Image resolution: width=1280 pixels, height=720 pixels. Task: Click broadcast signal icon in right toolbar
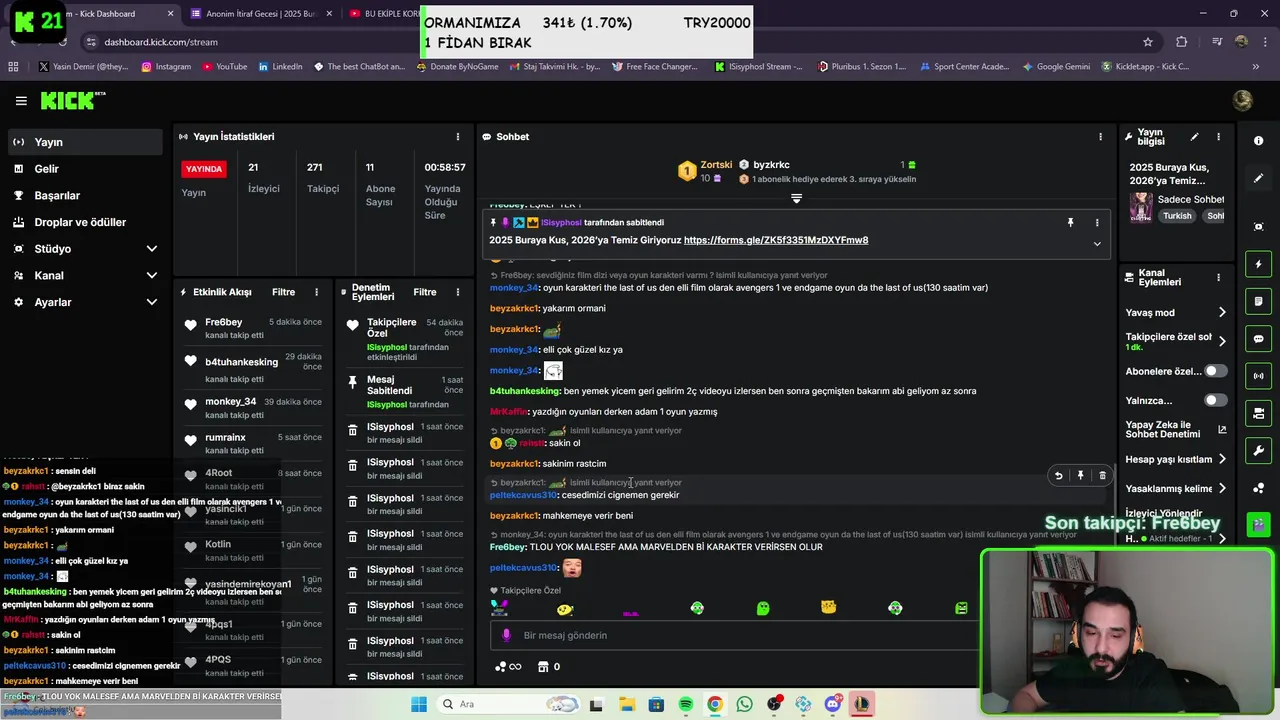1258,376
